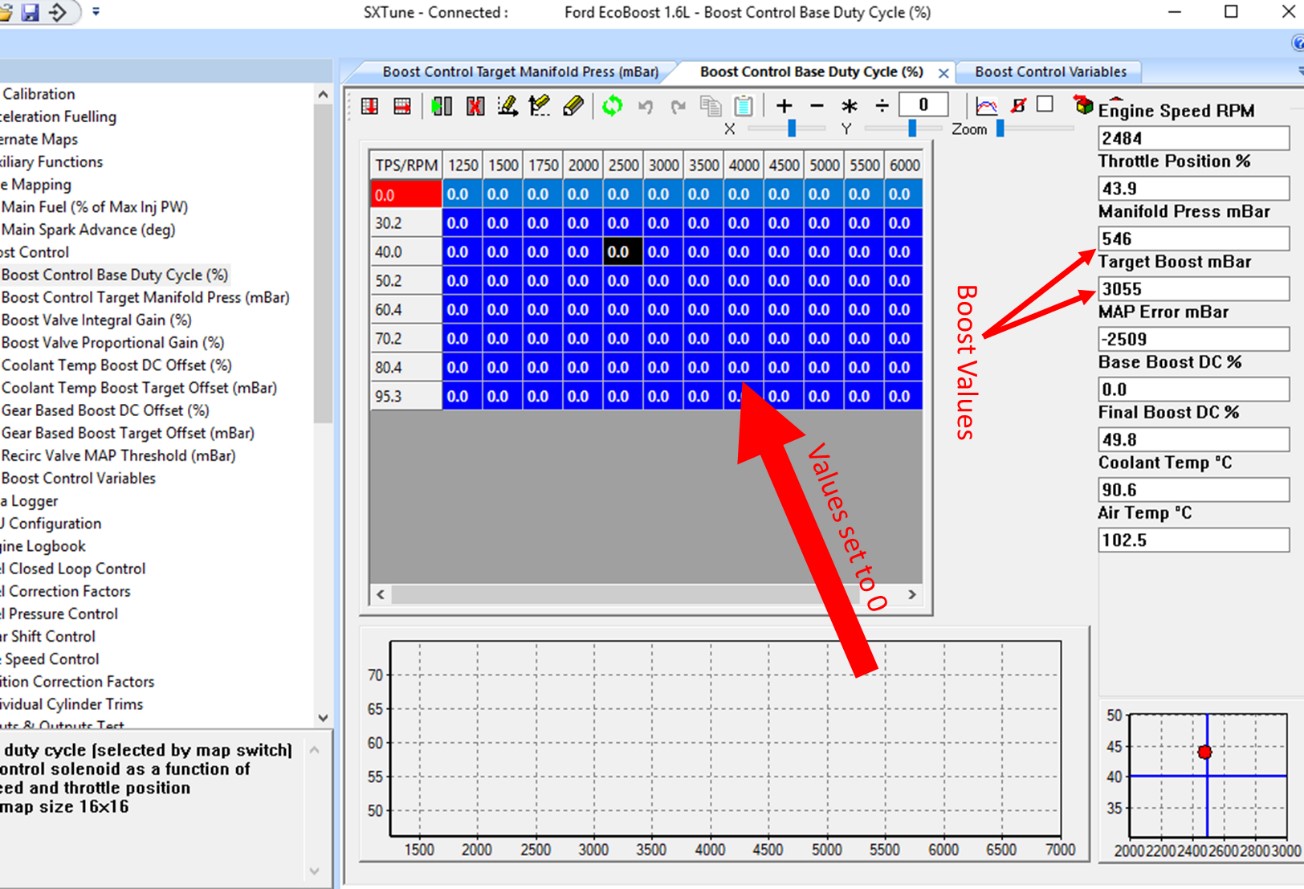Viewport: 1304px width, 889px height.
Task: Click the yellow eraser icon in the toolbar
Action: click(x=573, y=106)
